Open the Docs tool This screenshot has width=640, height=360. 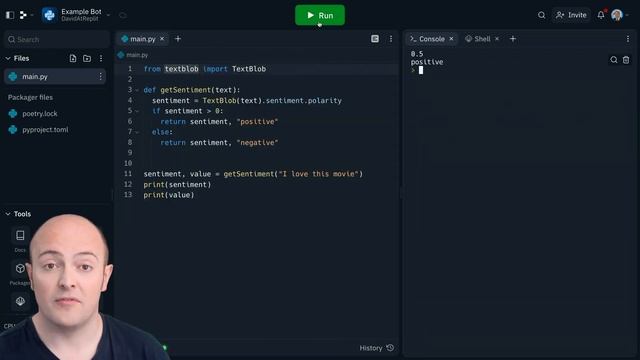pos(20,236)
